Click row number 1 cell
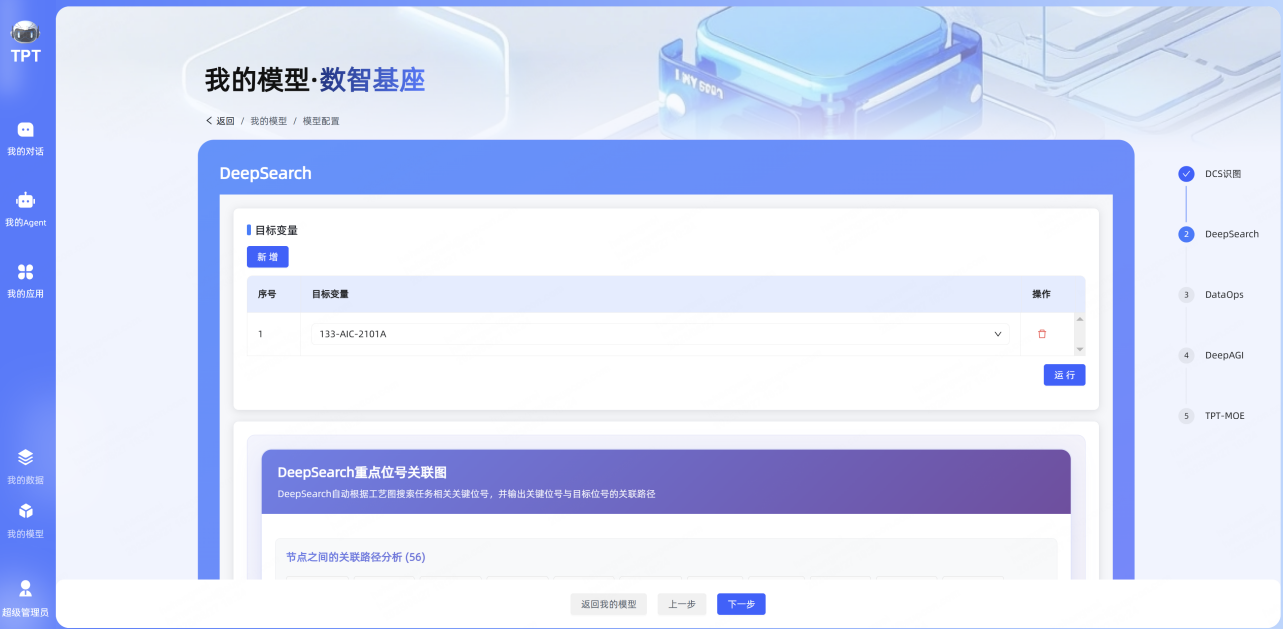The width and height of the screenshot is (1283, 629). [x=273, y=334]
